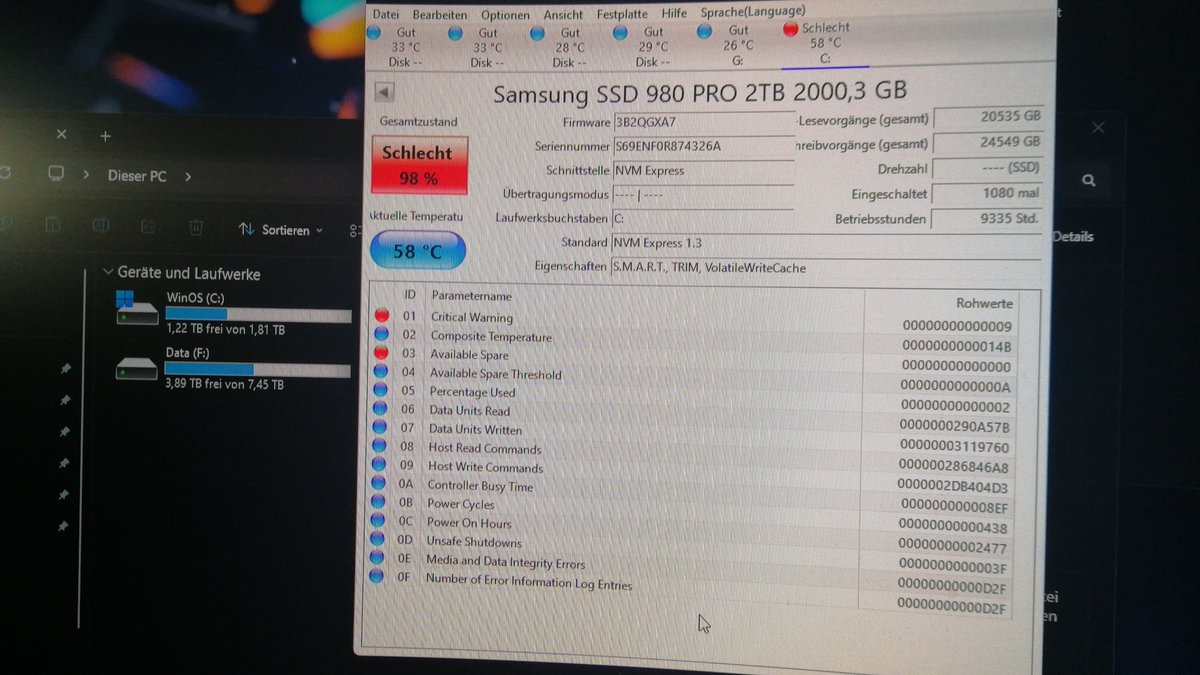Click the Parametername column header
Viewport: 1200px width, 675px height.
click(x=471, y=297)
